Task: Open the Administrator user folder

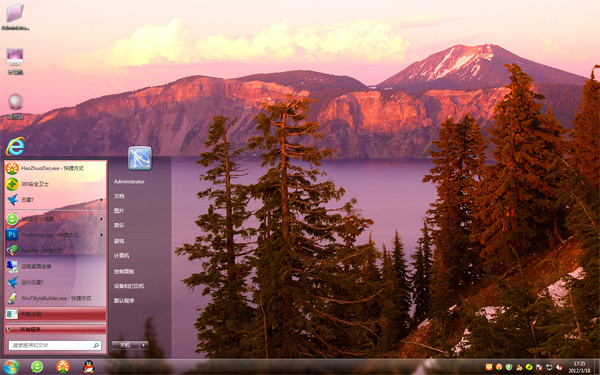Action: (x=129, y=182)
